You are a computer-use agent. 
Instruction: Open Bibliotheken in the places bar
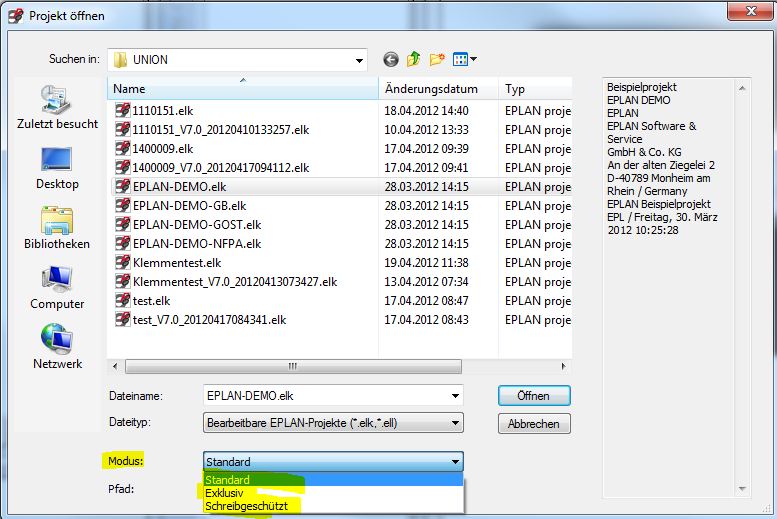click(x=57, y=228)
